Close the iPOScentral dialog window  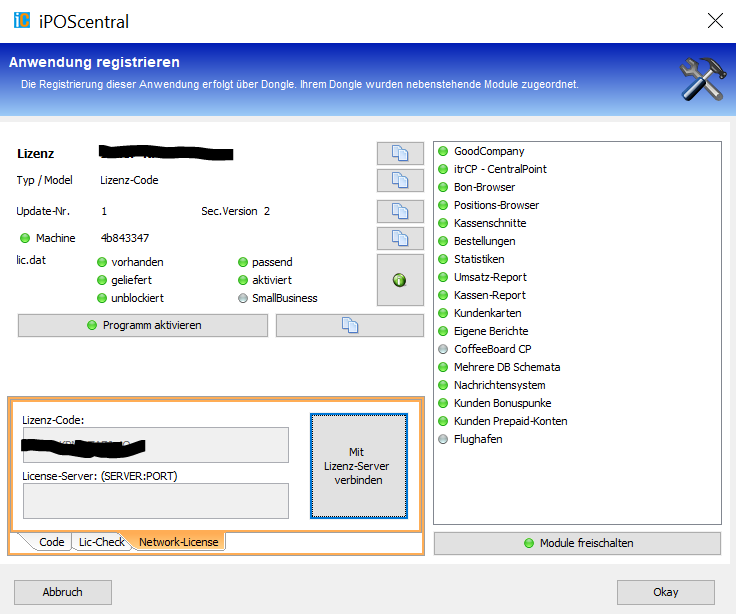click(715, 21)
